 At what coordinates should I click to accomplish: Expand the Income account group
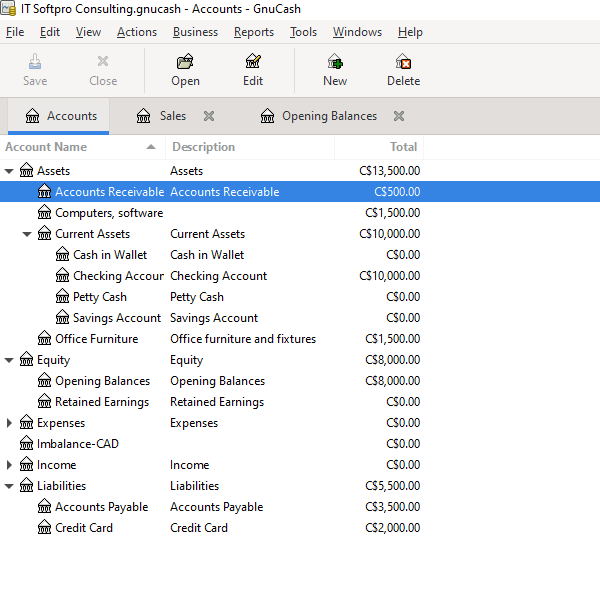[x=10, y=465]
